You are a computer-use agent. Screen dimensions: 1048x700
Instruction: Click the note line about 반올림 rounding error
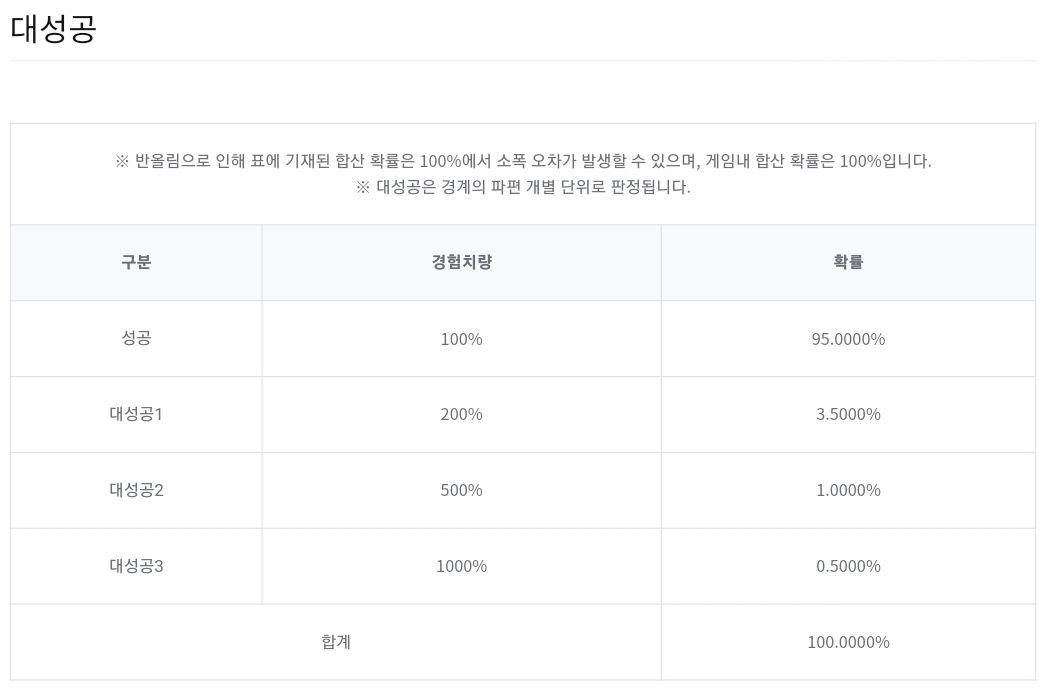coord(523,161)
